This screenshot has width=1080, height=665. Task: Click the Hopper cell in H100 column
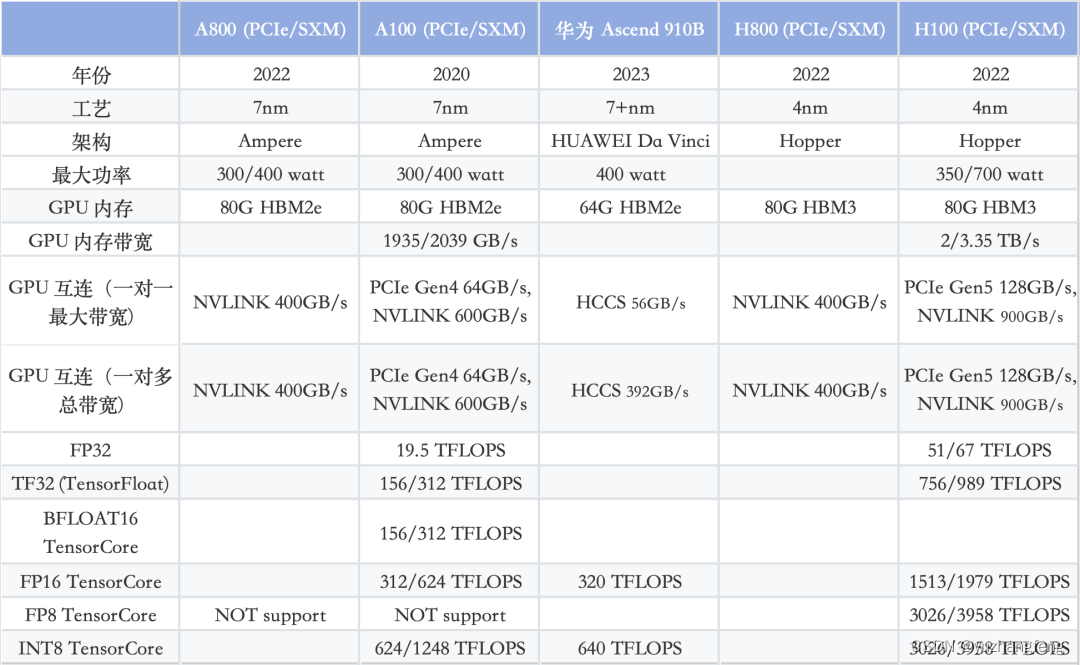tap(990, 141)
